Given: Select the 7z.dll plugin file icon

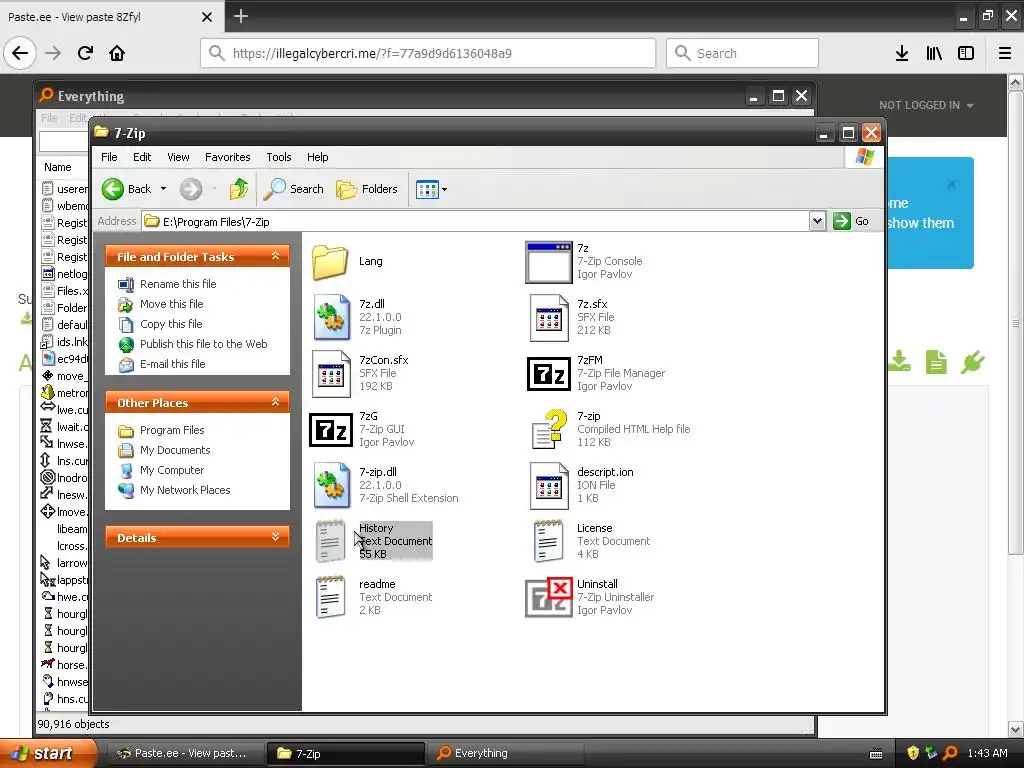Looking at the screenshot, I should [x=331, y=317].
